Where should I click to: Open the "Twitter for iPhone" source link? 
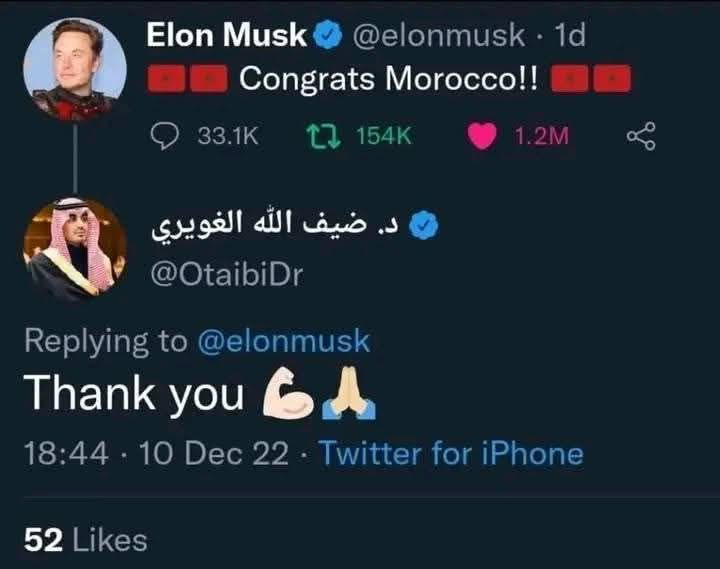451,454
